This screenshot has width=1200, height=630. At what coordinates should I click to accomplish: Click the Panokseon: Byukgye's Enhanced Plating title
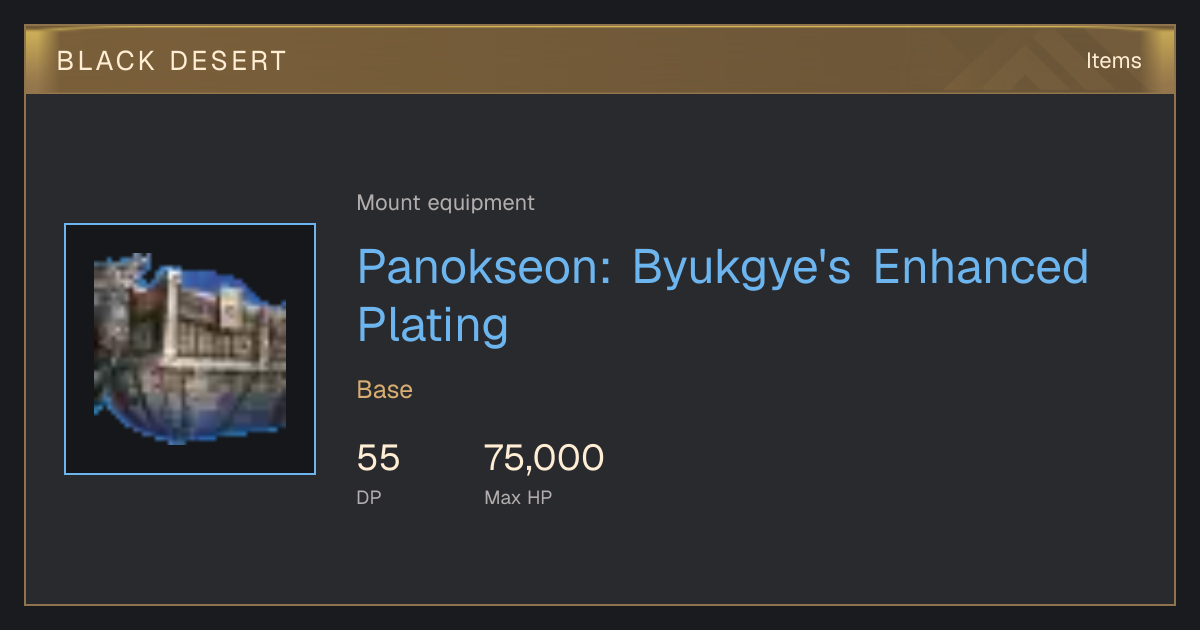click(x=722, y=296)
